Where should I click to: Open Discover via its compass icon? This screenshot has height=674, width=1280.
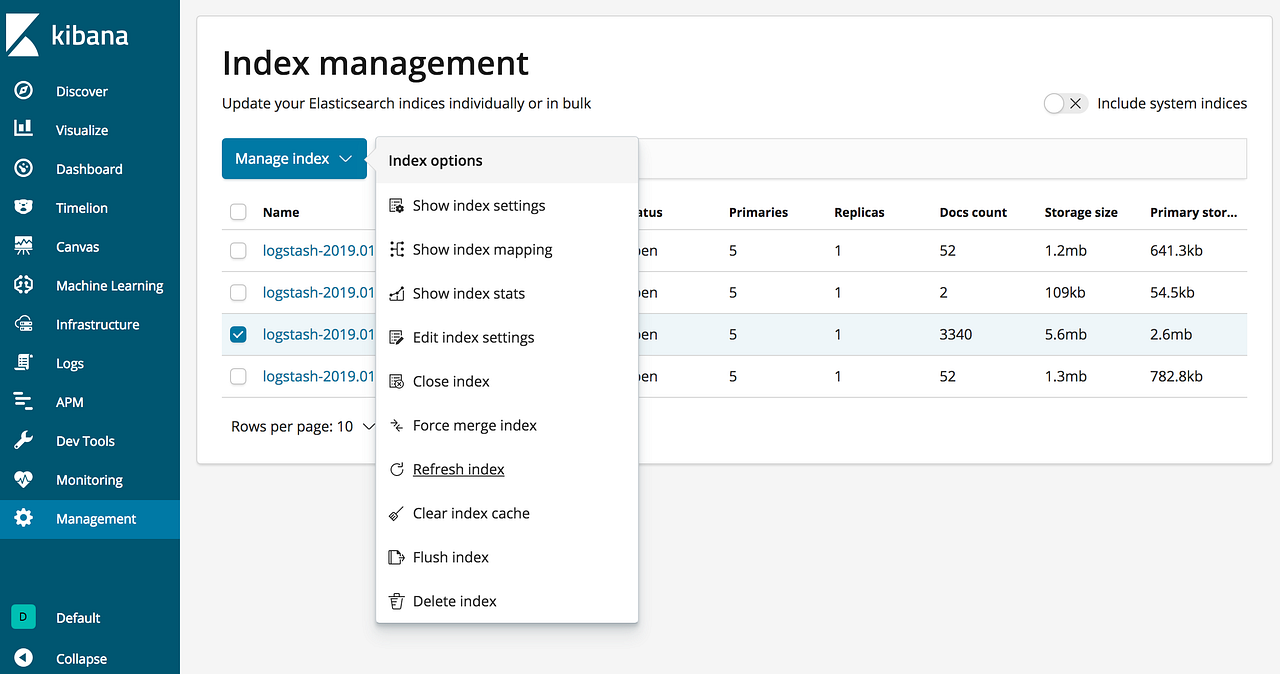tap(23, 91)
